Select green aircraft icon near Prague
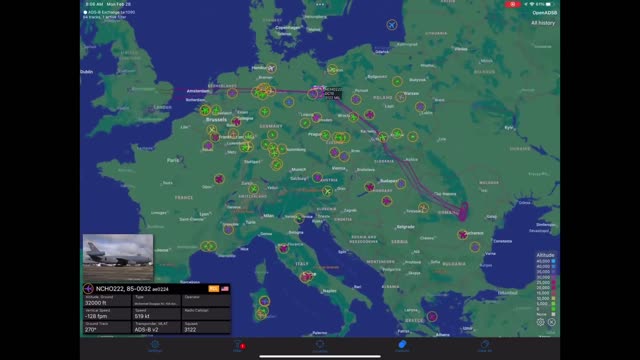This screenshot has width=640, height=360. 325,135
